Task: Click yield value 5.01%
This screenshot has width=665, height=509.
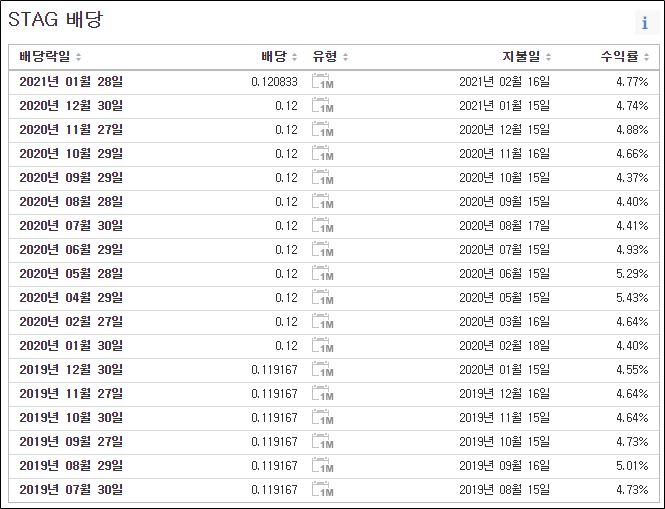Action: point(632,465)
